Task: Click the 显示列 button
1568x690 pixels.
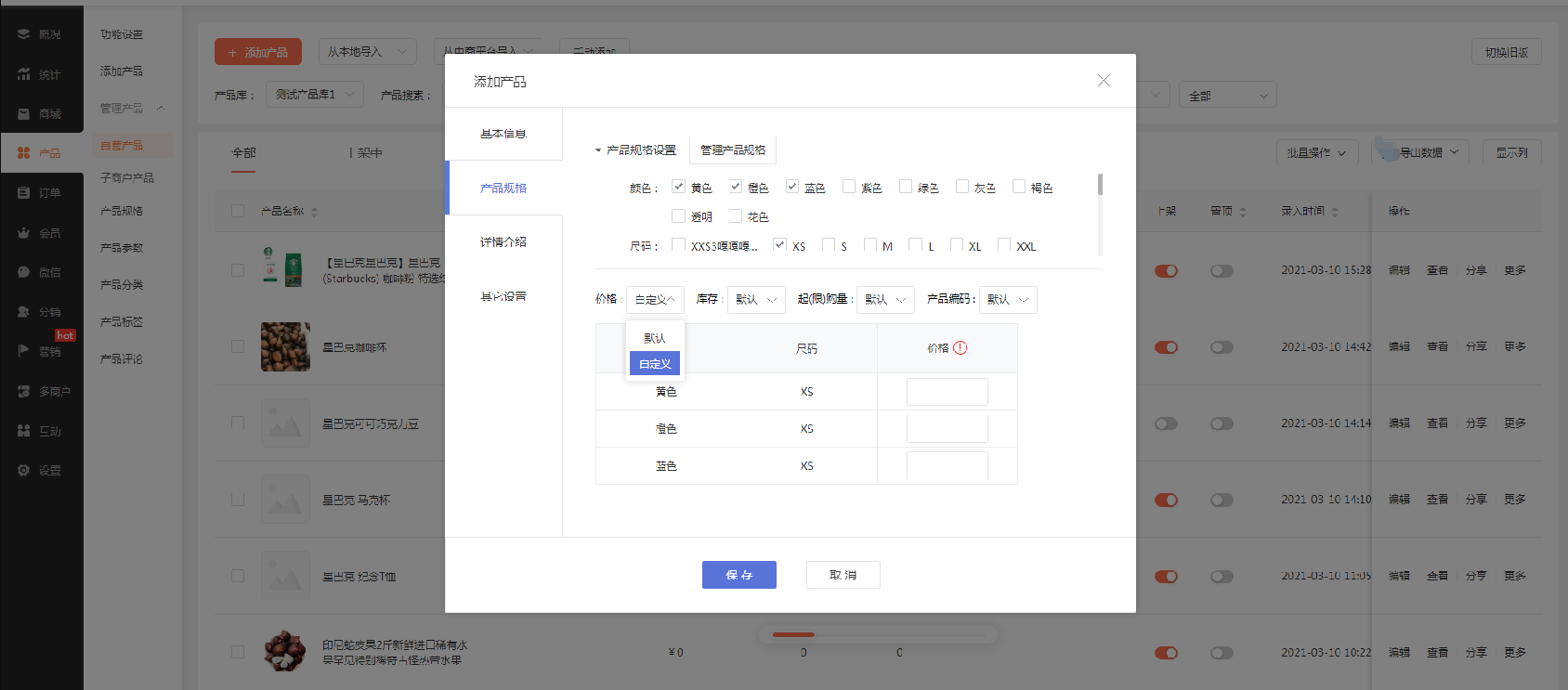Action: pos(1512,152)
